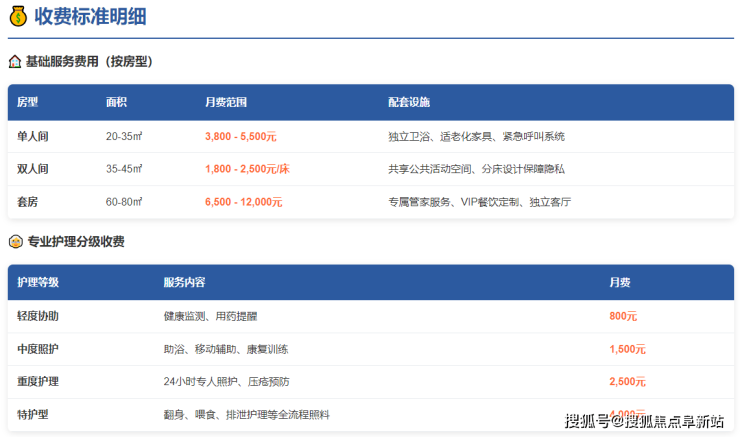Screen dimensions: 740x437
Task: Click the 3,800 - 5,500元 price
Action: click(240, 136)
